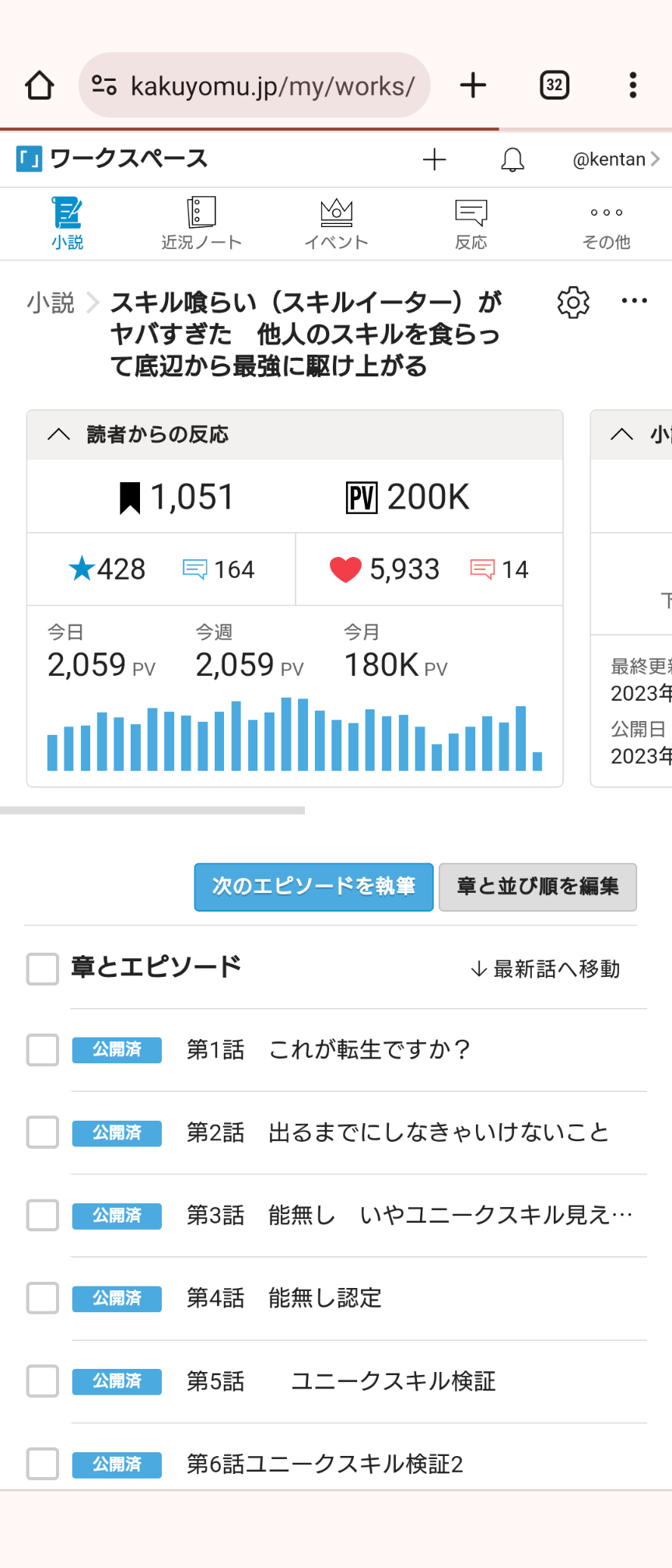672x1568 pixels.
Task: Tap the browser home icon
Action: (x=40, y=86)
